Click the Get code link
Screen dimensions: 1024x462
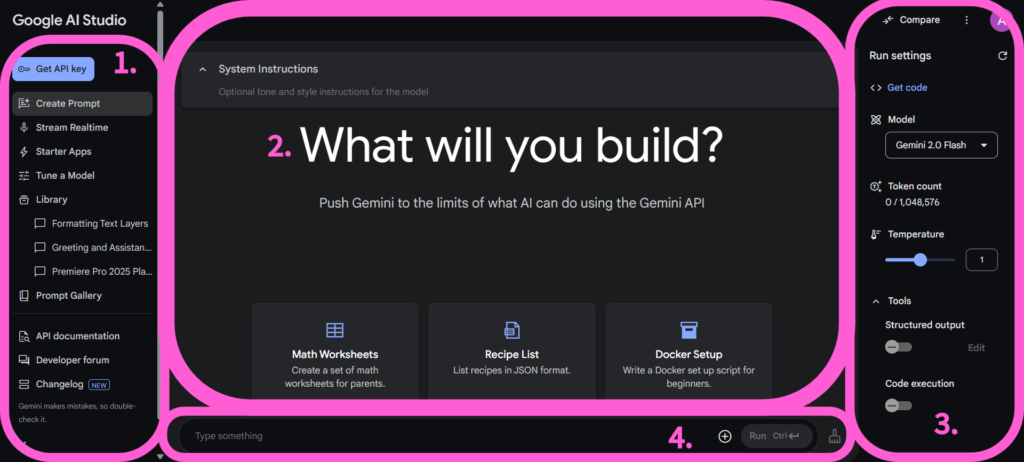(907, 88)
